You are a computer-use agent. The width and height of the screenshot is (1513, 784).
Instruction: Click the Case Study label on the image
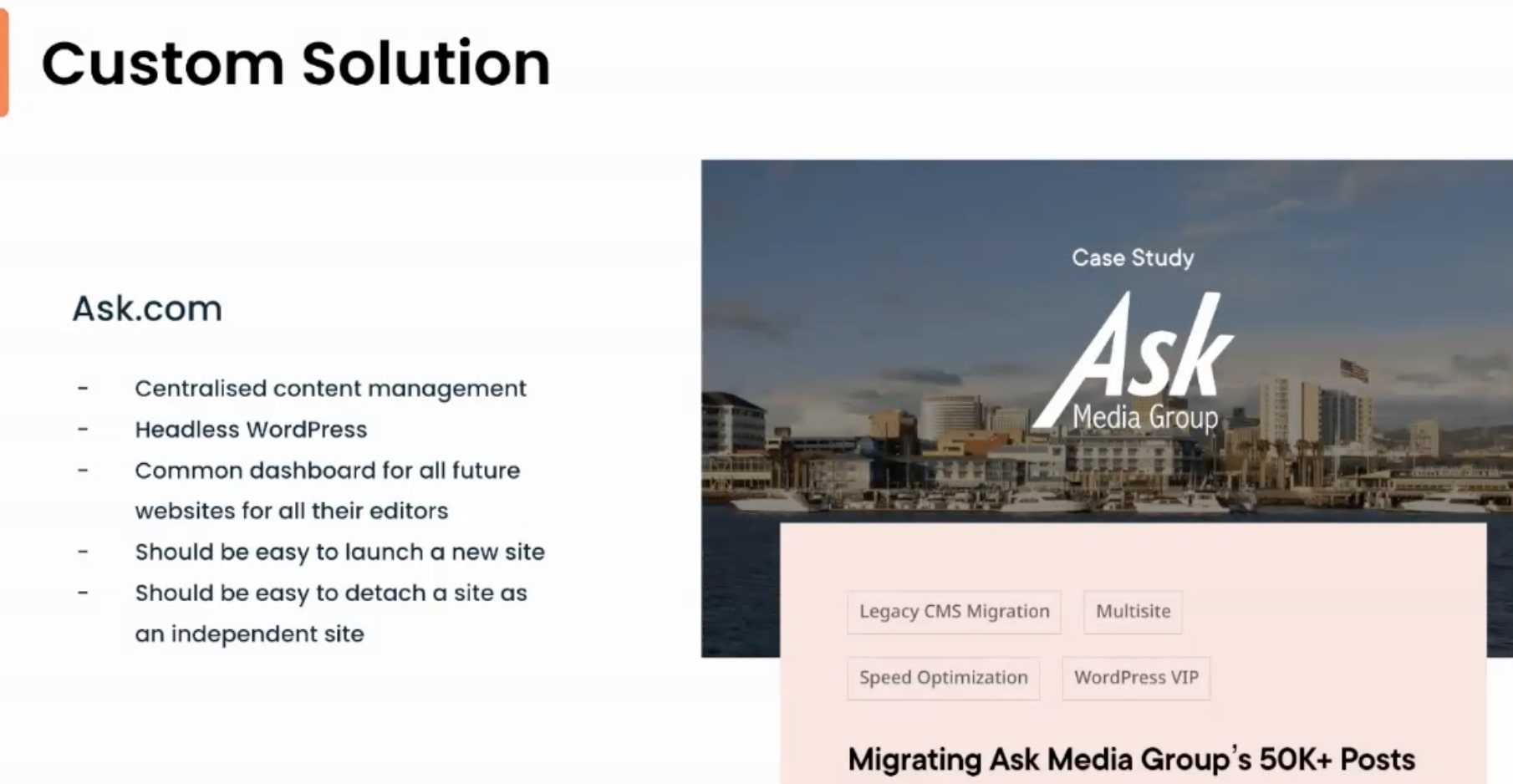coord(1133,257)
